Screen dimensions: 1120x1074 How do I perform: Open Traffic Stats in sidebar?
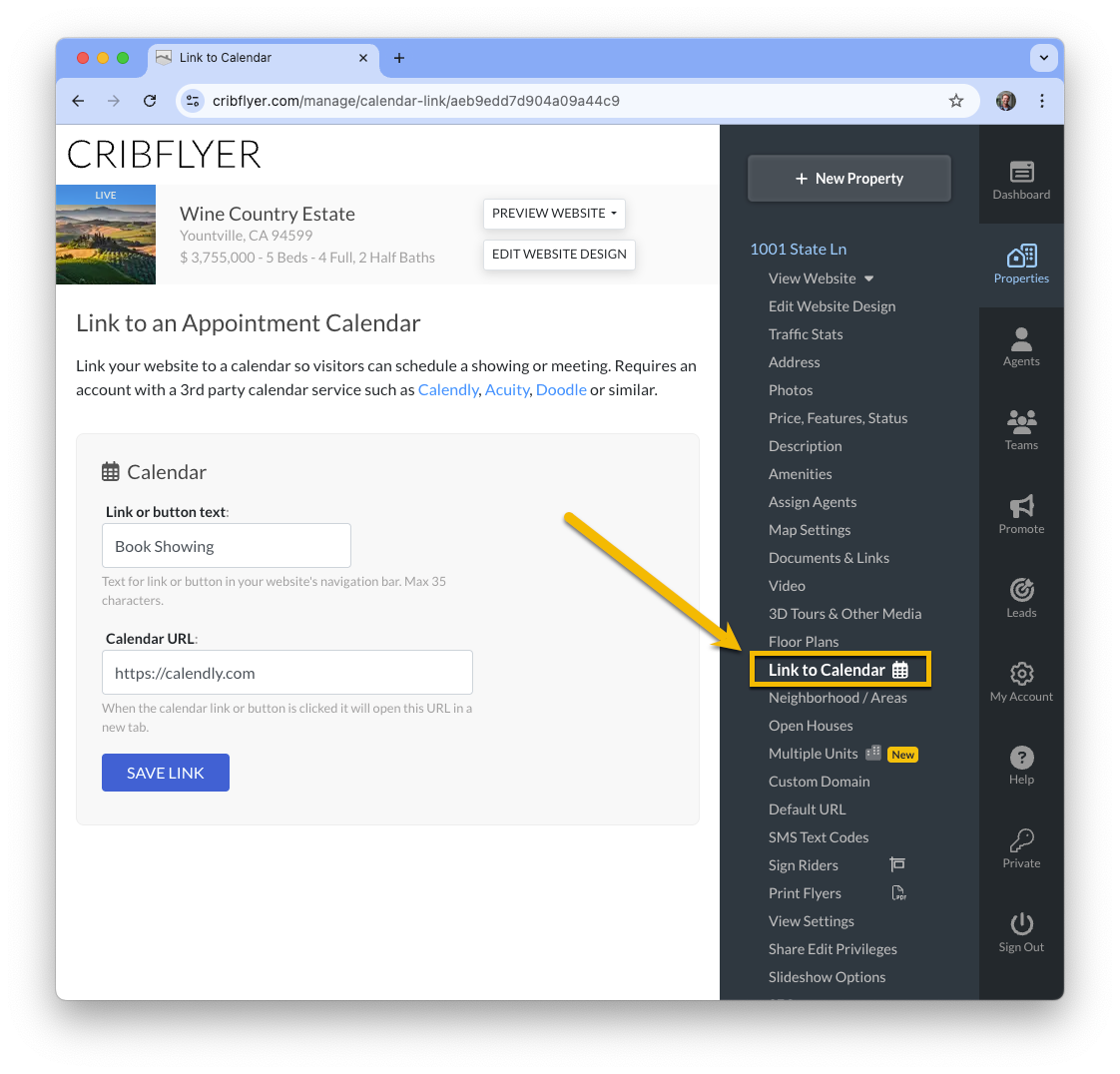point(805,334)
